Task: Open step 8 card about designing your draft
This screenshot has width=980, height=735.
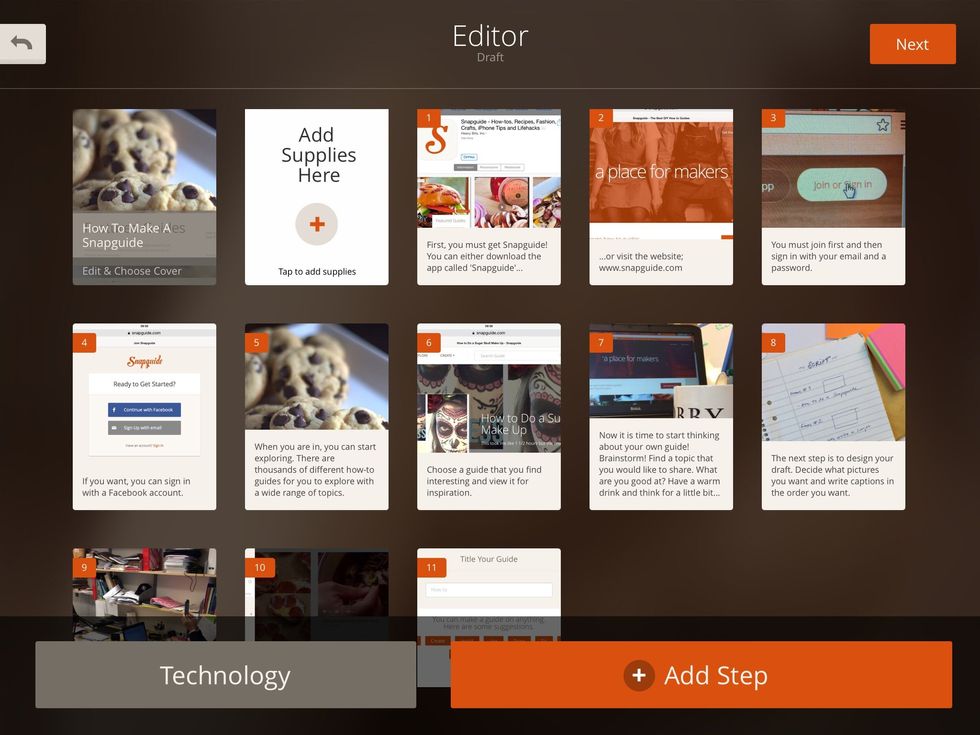Action: coord(833,416)
